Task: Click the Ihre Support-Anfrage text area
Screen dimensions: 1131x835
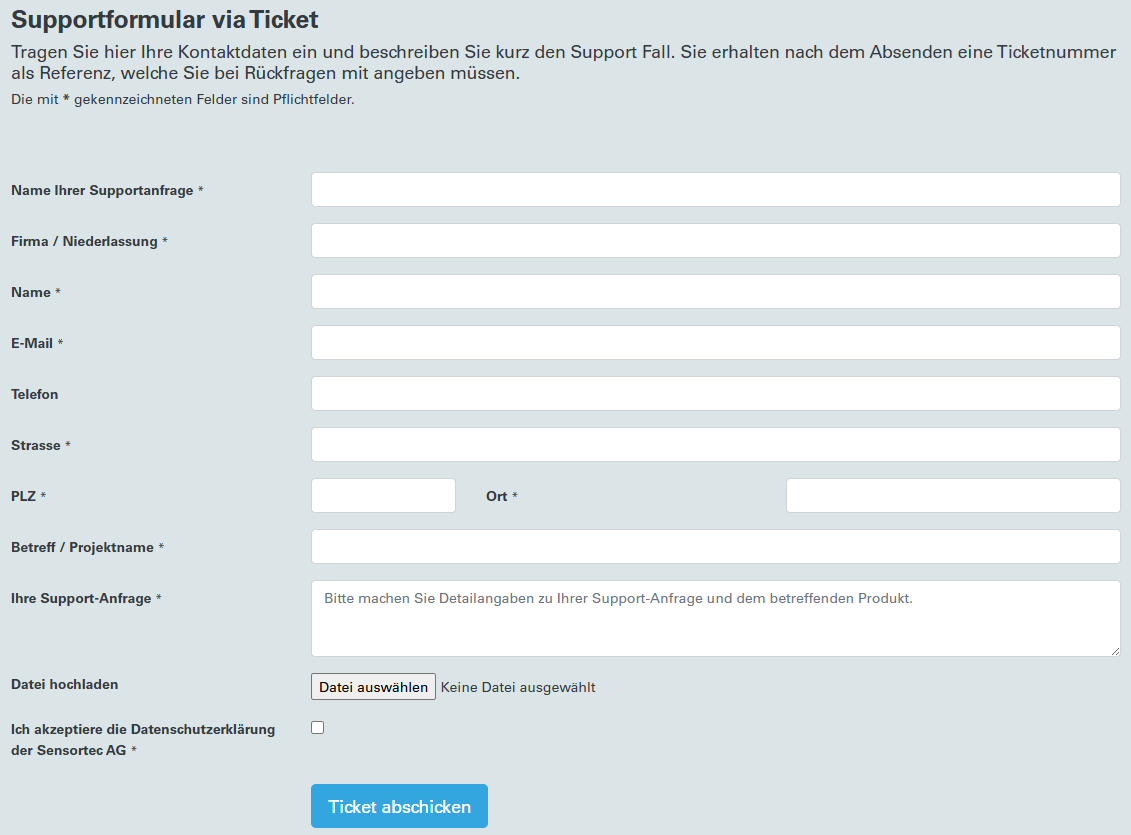Action: (716, 619)
